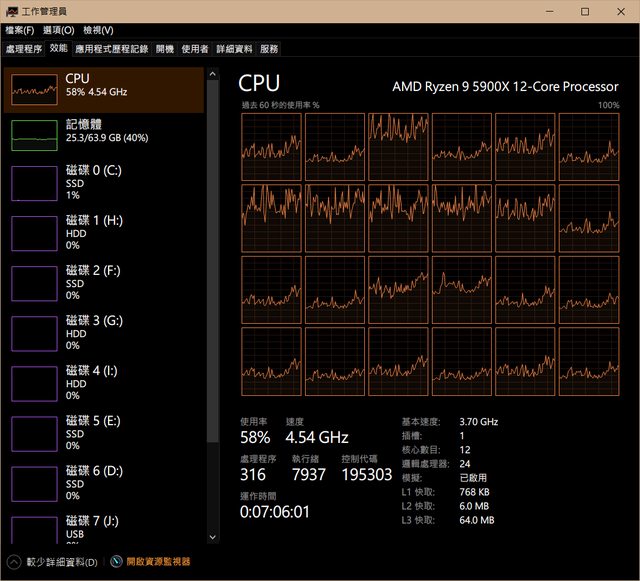Click the first logical processor graph
This screenshot has width=640, height=581.
tap(271, 146)
